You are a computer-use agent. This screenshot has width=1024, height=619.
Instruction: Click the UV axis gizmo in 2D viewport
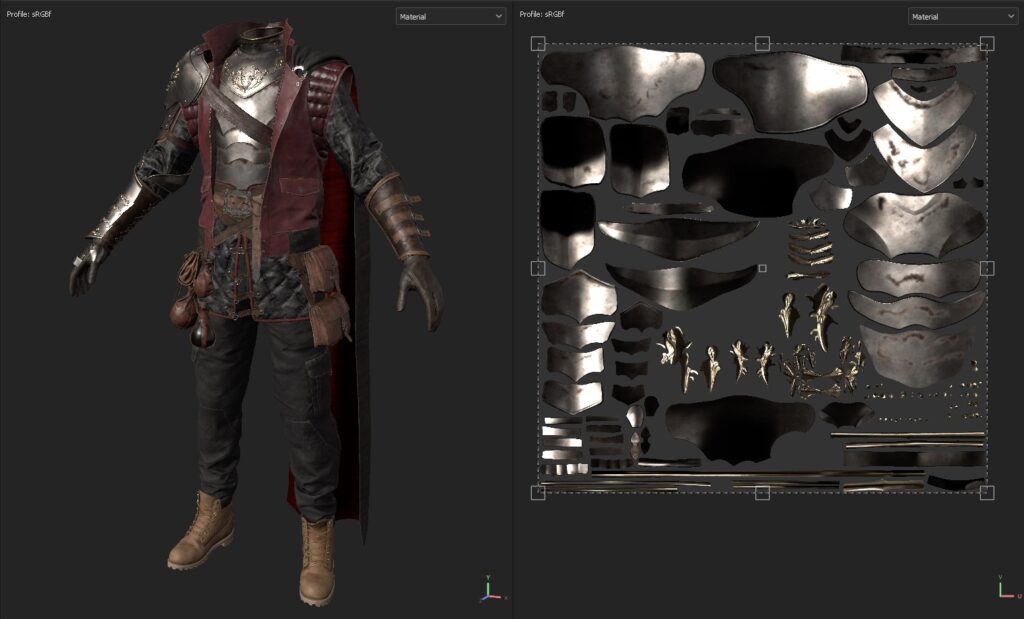click(x=1005, y=588)
